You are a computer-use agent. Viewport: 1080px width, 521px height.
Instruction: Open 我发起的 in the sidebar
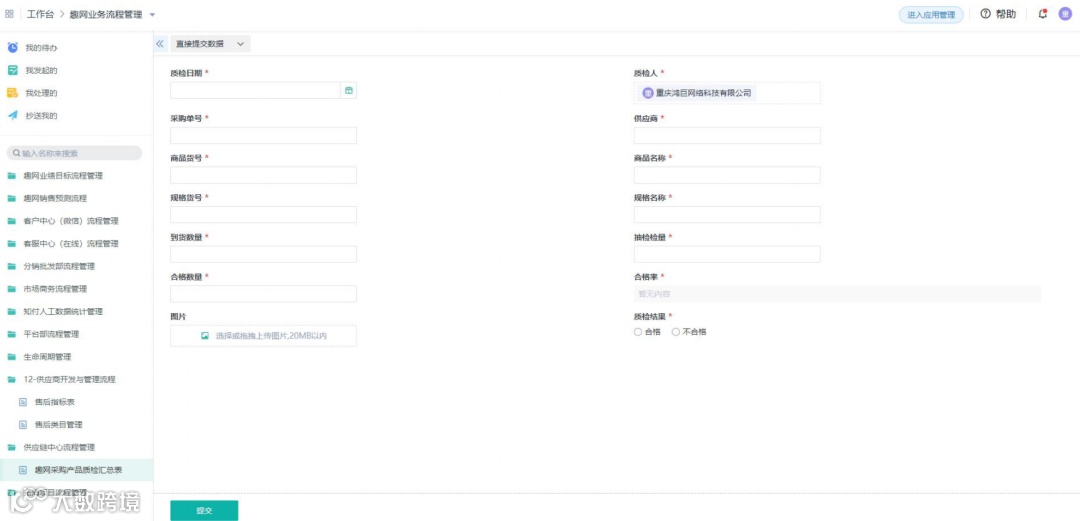(x=41, y=70)
